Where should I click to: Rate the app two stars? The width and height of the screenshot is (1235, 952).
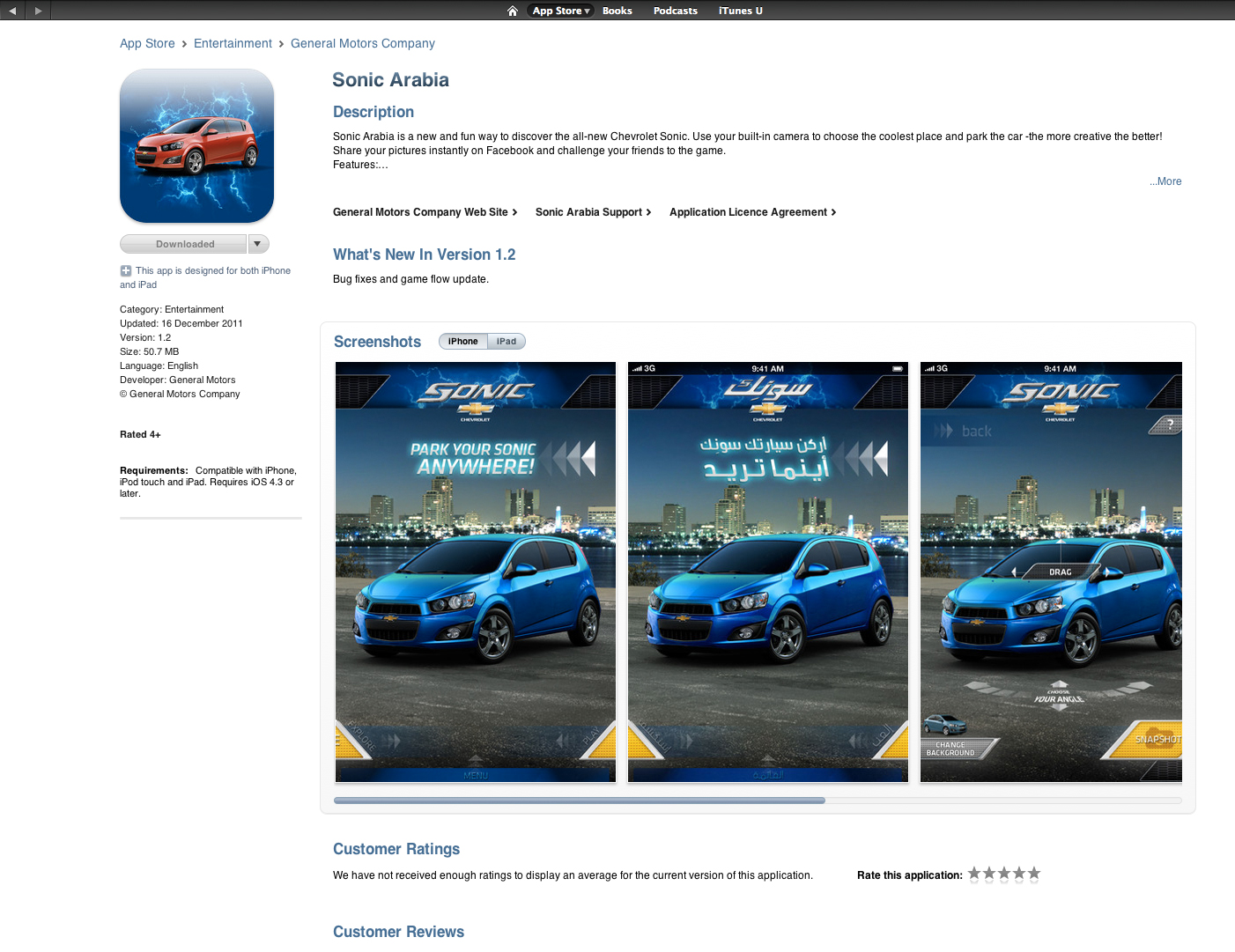989,875
